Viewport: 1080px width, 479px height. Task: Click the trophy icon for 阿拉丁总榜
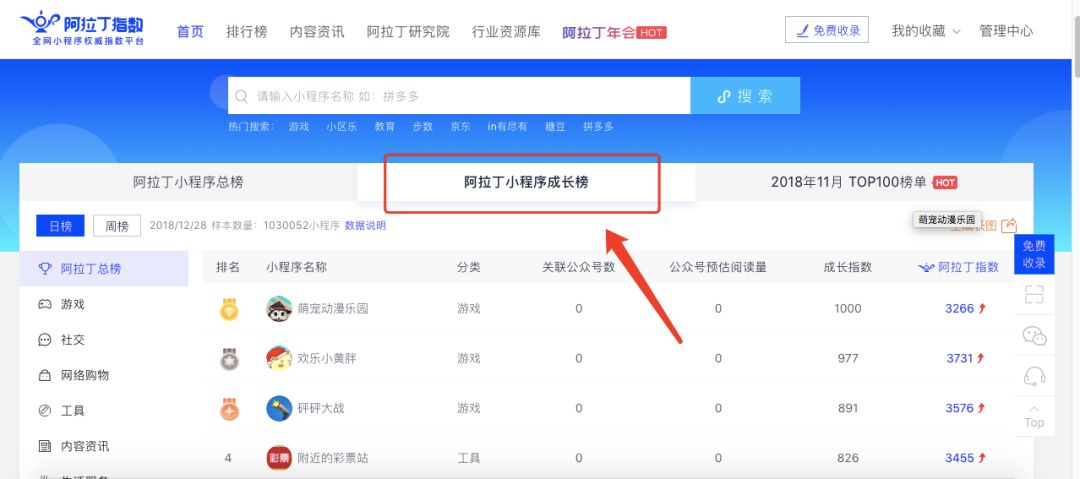pyautogui.click(x=45, y=269)
